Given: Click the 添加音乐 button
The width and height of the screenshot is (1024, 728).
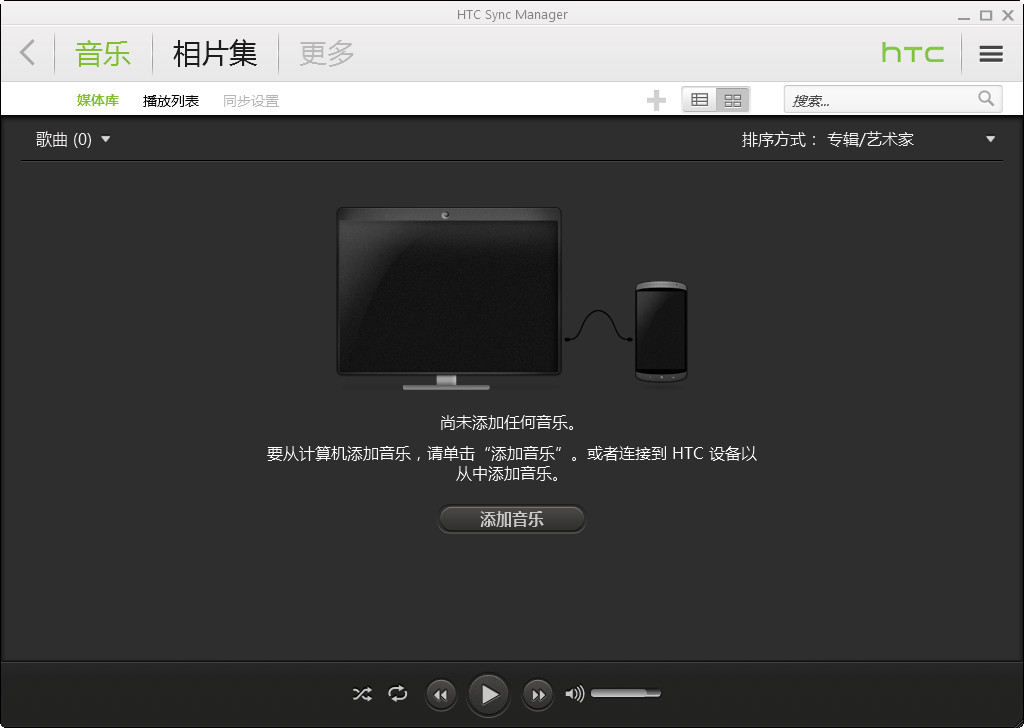Looking at the screenshot, I should point(511,519).
